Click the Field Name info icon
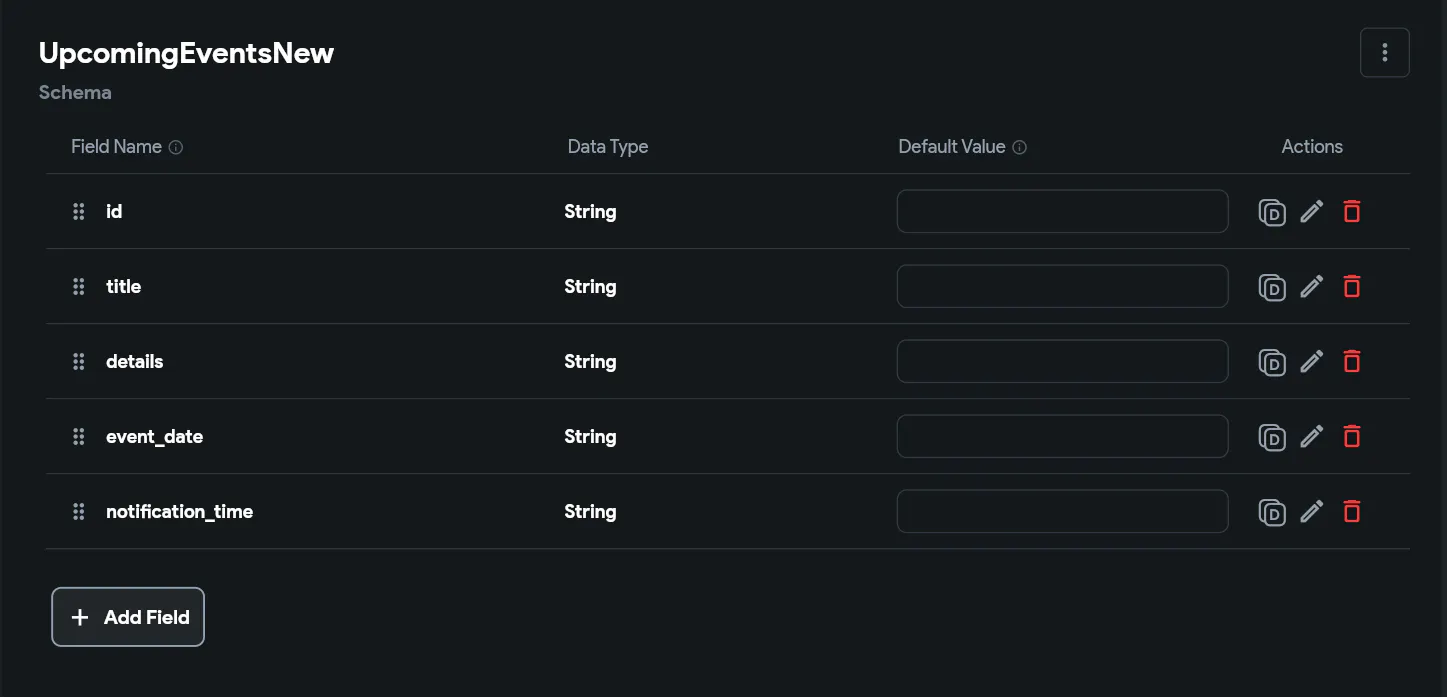Viewport: 1447px width, 697px height. (x=176, y=147)
